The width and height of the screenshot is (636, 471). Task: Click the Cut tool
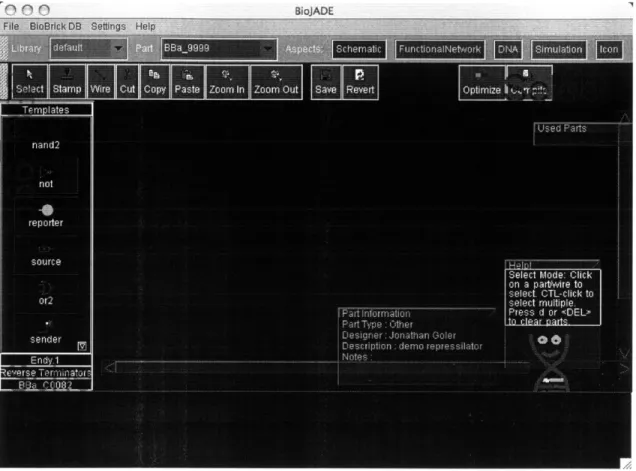pyautogui.click(x=127, y=82)
